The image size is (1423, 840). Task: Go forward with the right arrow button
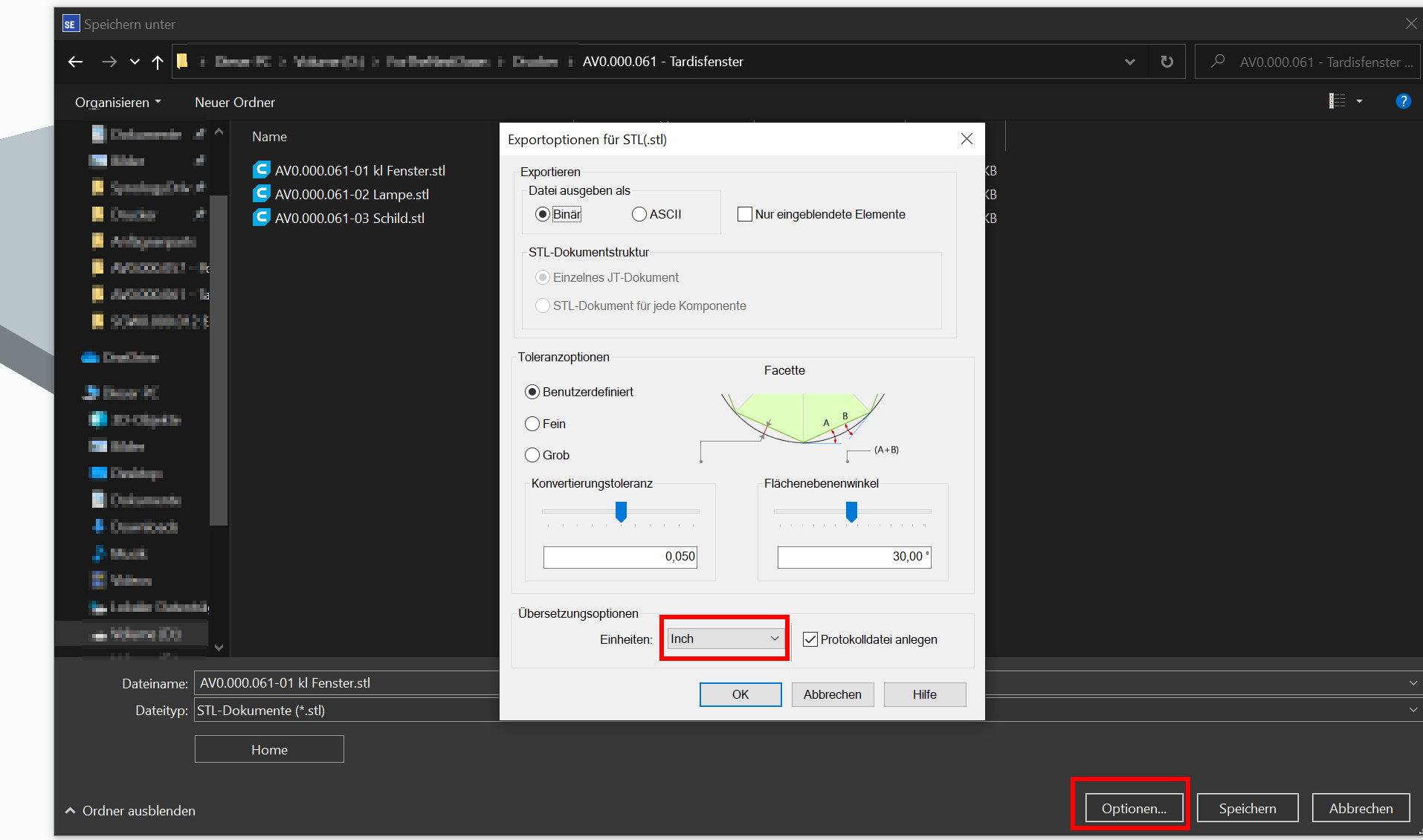tap(109, 62)
